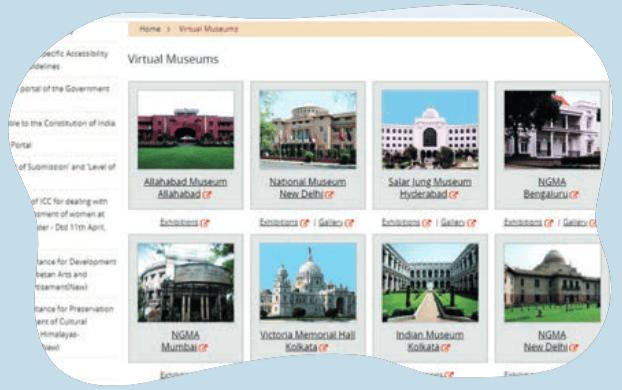Select Virtual Museums breadcrumb item
This screenshot has width=622, height=390.
tap(208, 29)
